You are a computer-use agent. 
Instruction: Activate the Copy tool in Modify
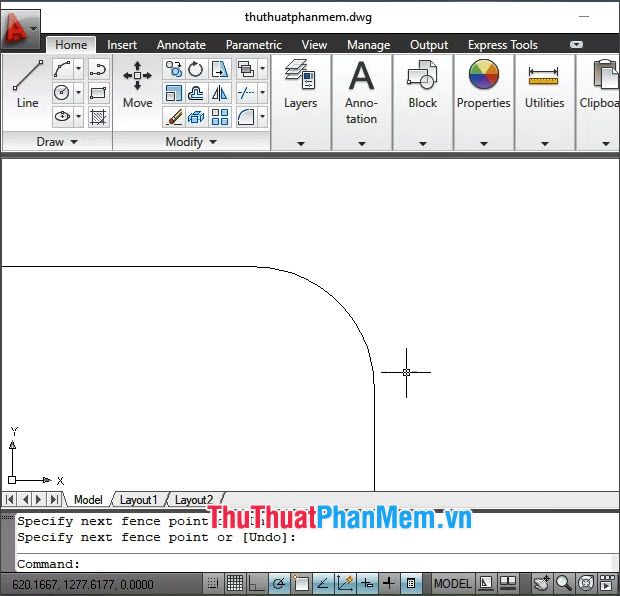[x=174, y=69]
